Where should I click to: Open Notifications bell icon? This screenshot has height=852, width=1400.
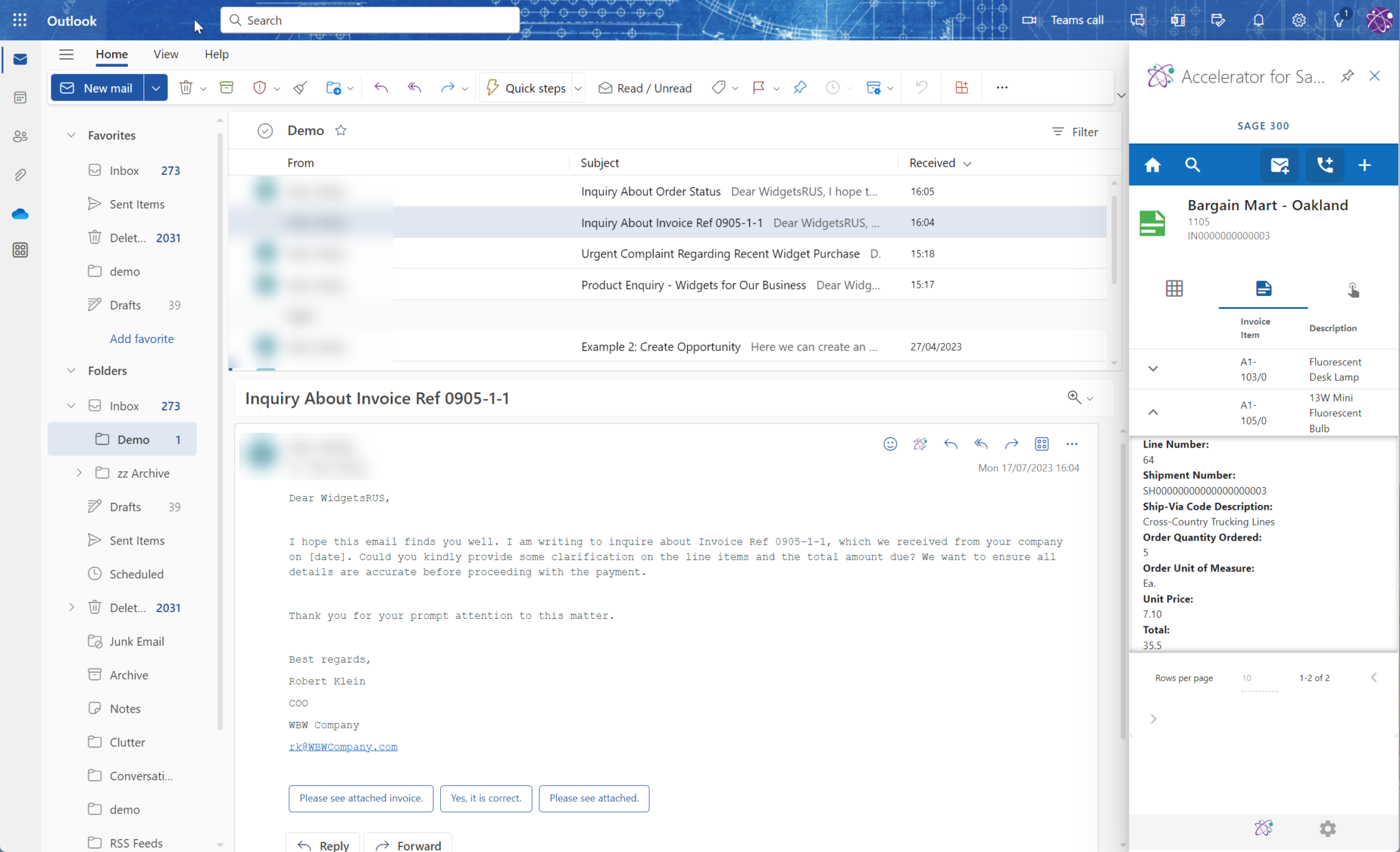(x=1258, y=20)
